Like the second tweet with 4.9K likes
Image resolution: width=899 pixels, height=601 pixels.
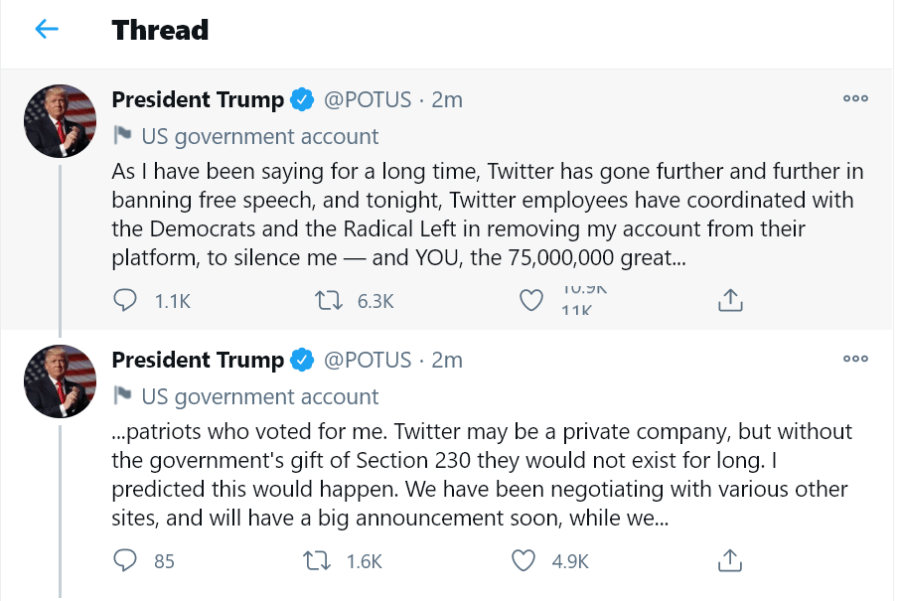[524, 560]
